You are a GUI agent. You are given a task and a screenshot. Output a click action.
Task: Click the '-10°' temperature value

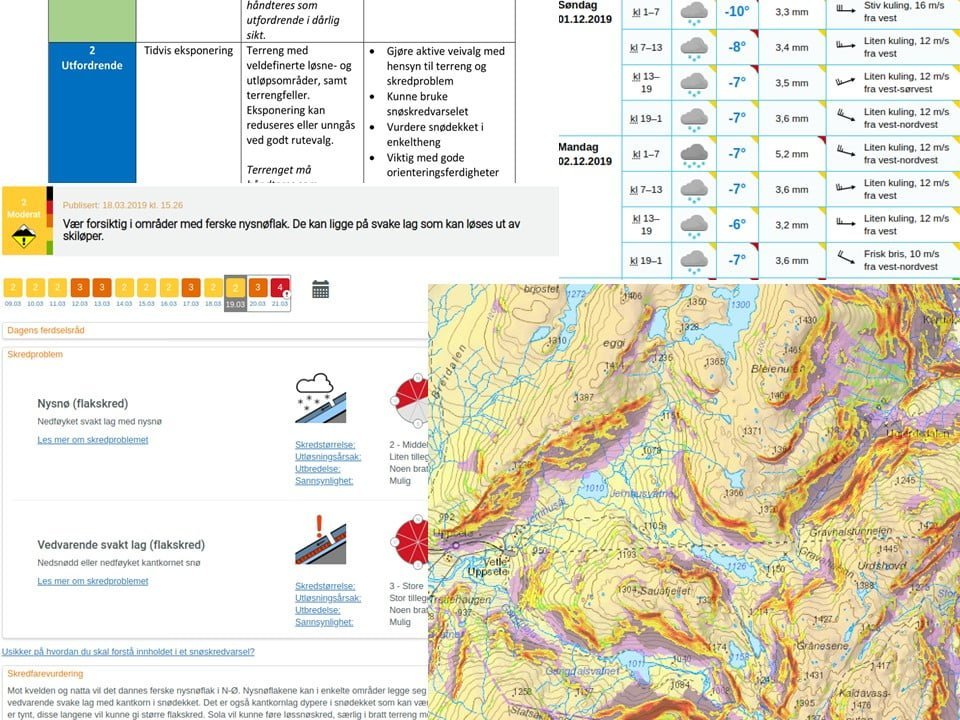pyautogui.click(x=737, y=12)
